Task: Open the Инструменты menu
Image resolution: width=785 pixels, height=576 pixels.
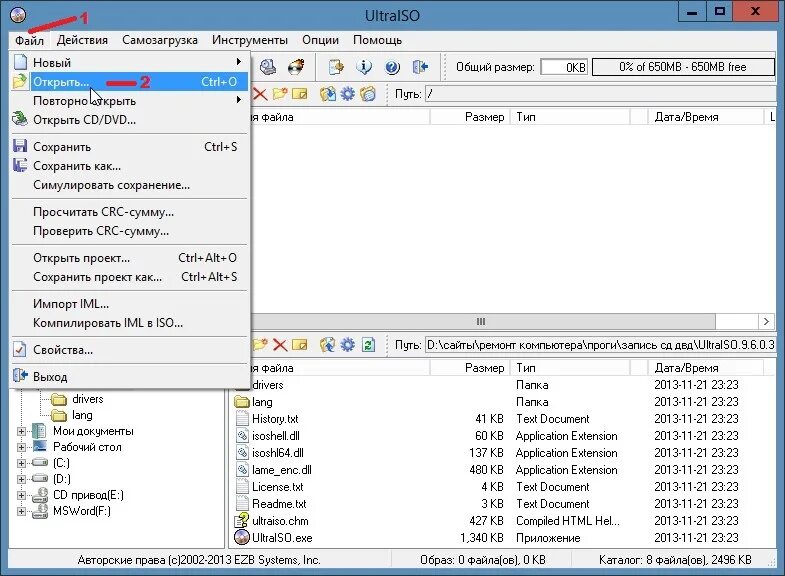Action: [x=250, y=40]
